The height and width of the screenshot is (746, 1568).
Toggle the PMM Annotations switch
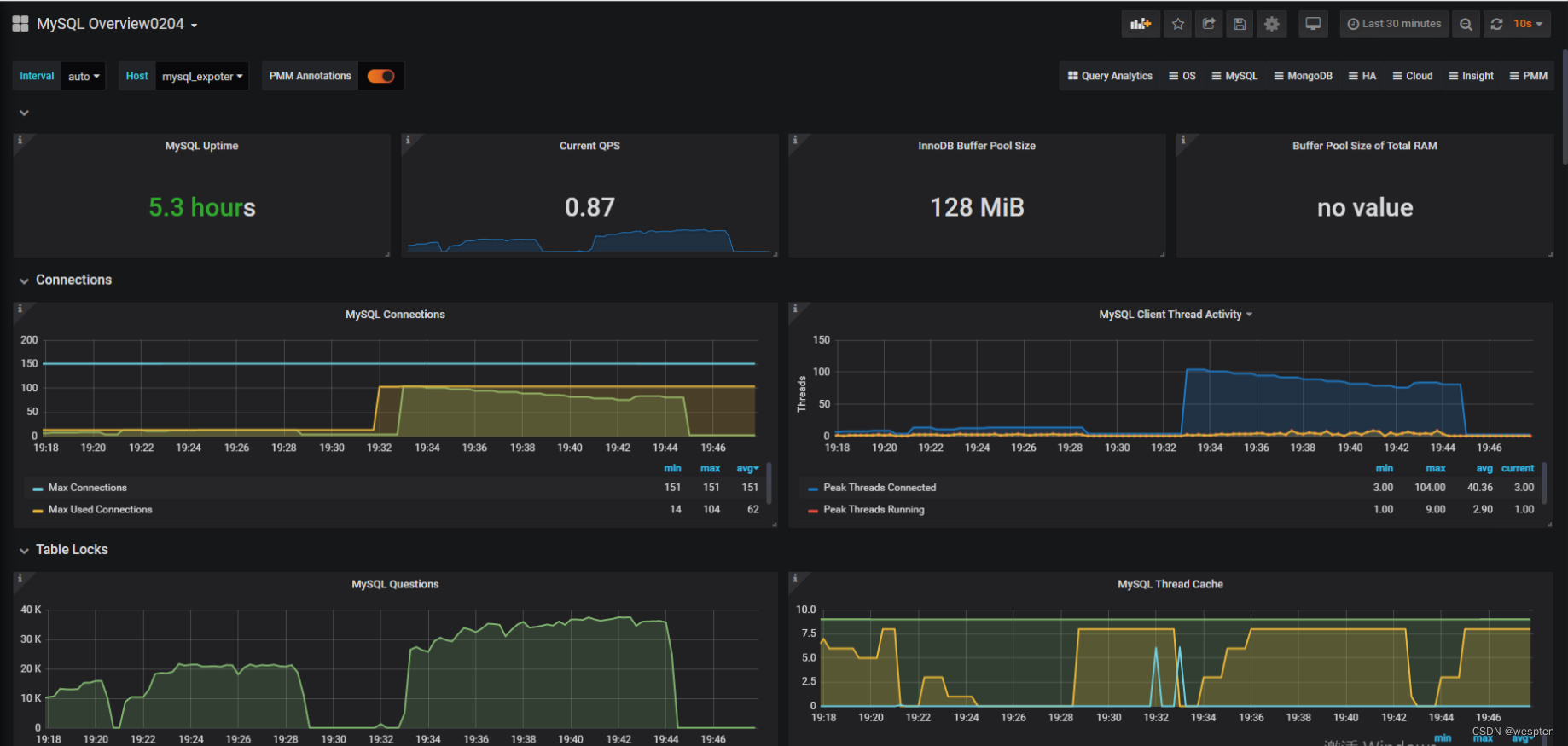click(x=380, y=76)
